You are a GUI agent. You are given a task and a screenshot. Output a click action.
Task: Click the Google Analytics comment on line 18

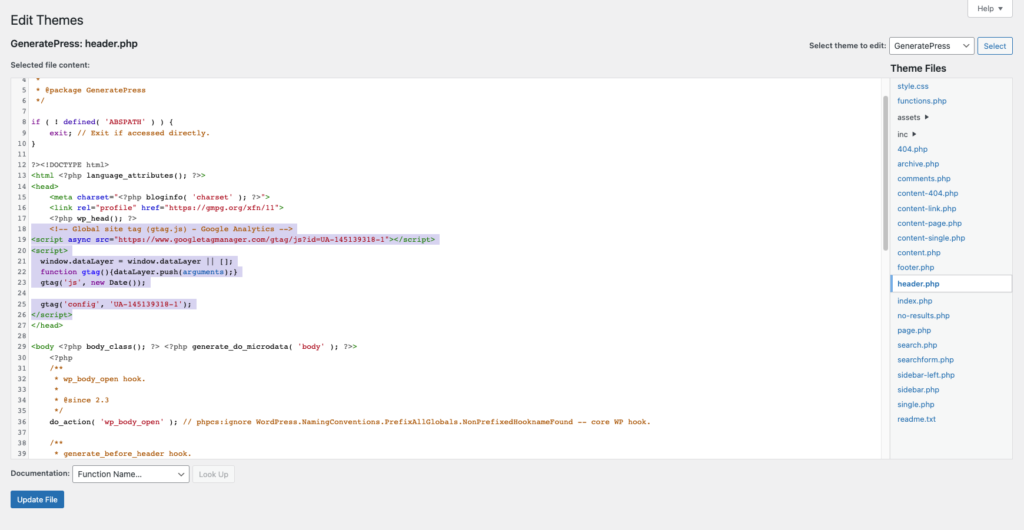pyautogui.click(x=172, y=229)
